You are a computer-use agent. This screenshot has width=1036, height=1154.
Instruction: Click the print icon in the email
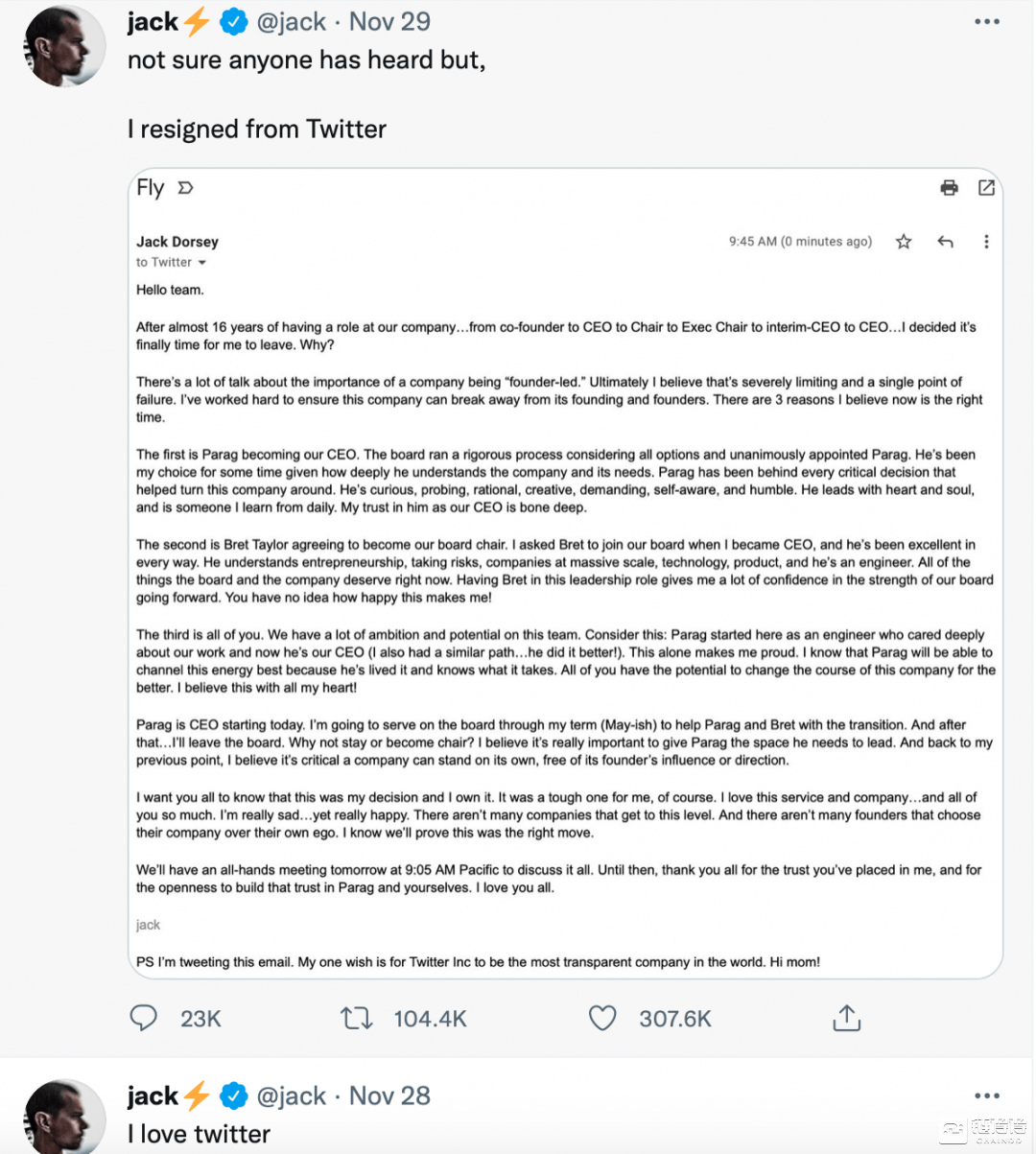coord(950,188)
